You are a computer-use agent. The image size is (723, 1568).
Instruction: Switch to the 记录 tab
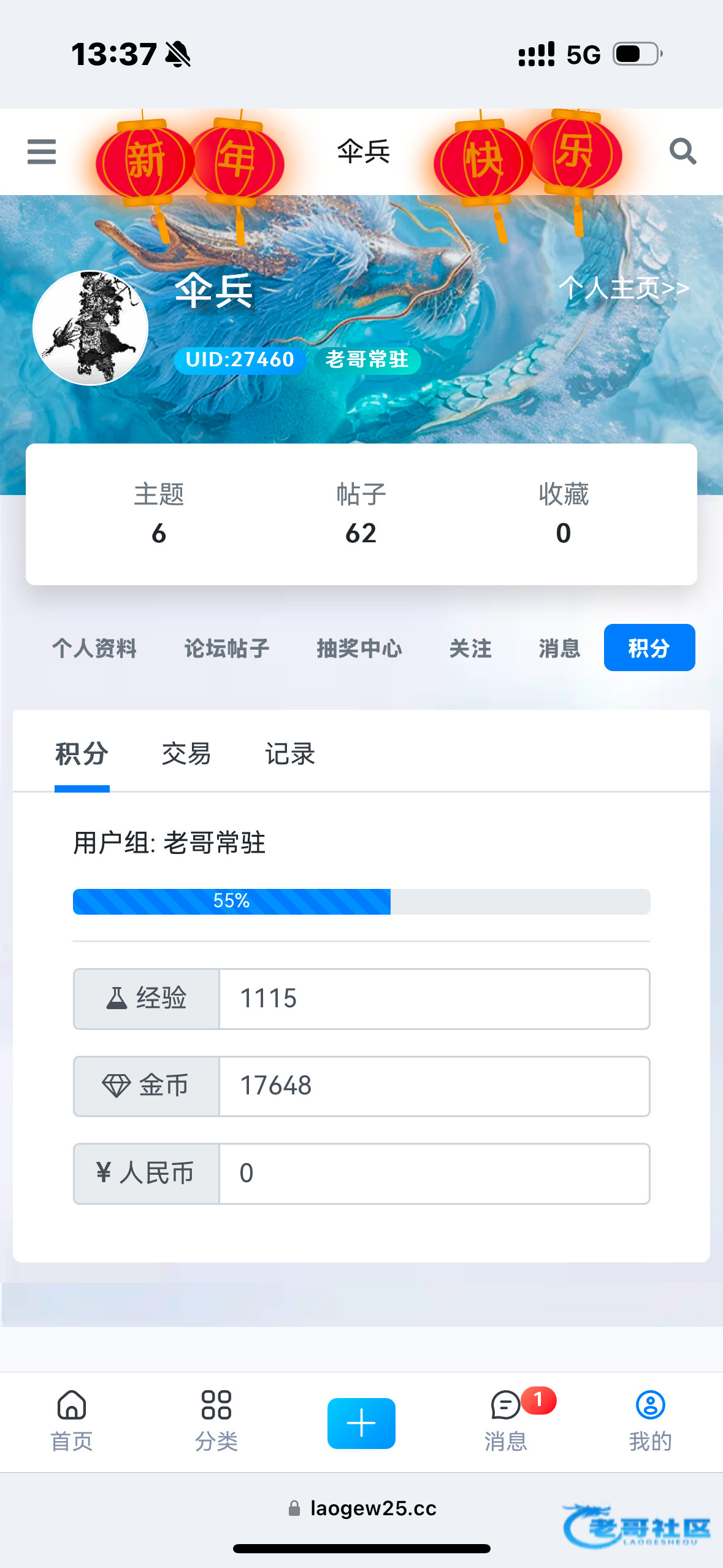(x=290, y=754)
